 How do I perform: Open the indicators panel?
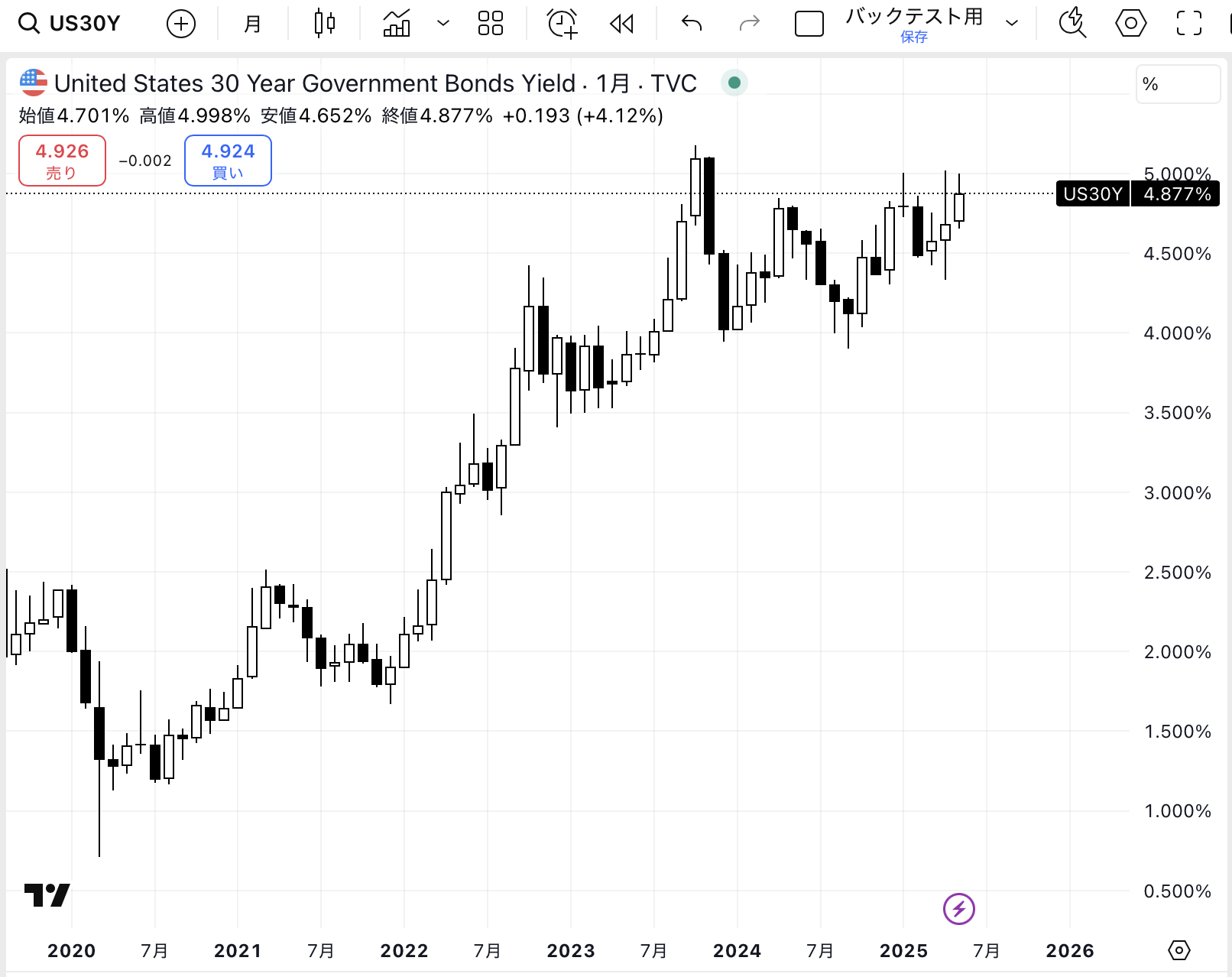click(397, 24)
